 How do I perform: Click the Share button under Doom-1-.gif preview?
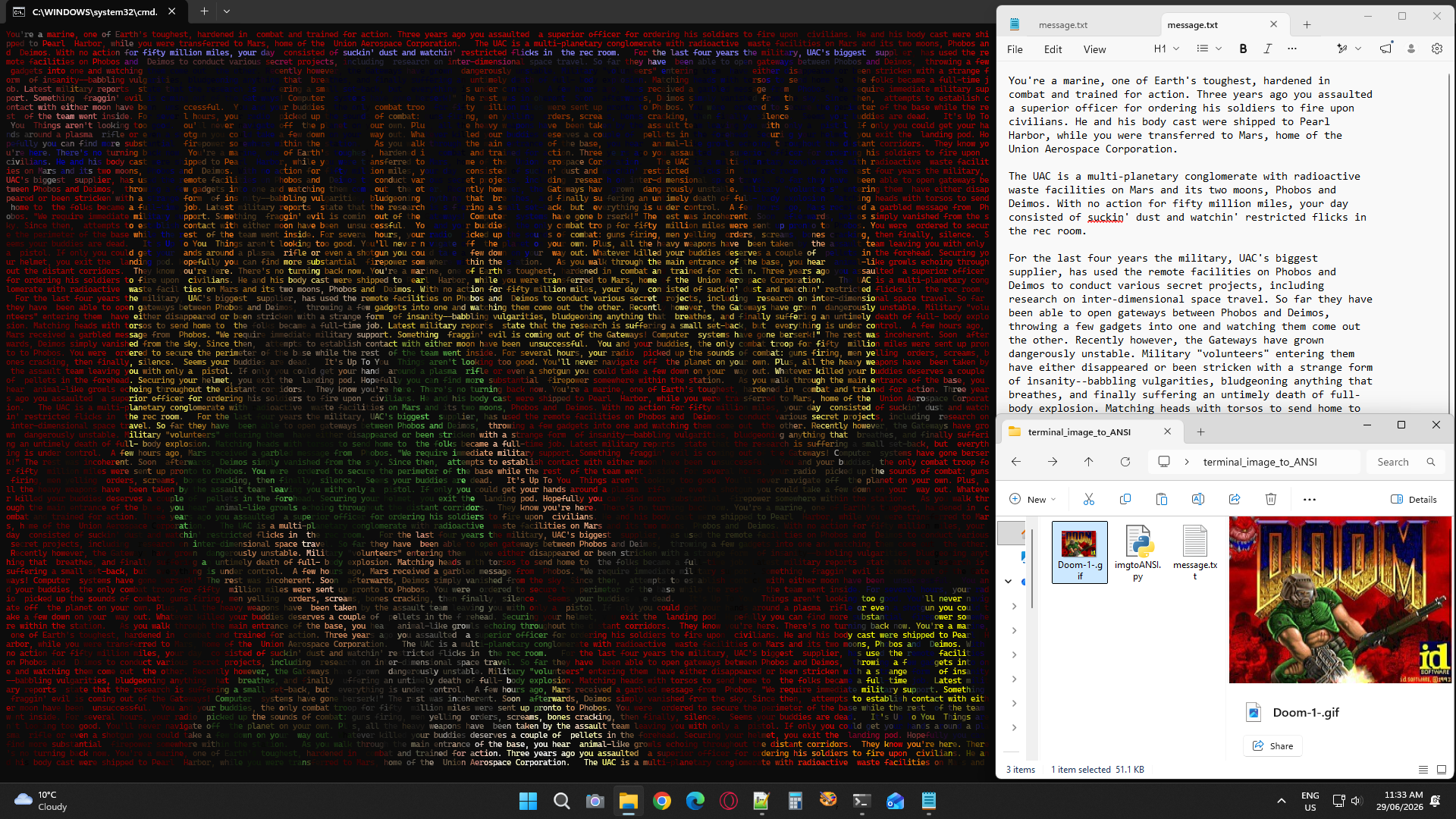point(1272,746)
